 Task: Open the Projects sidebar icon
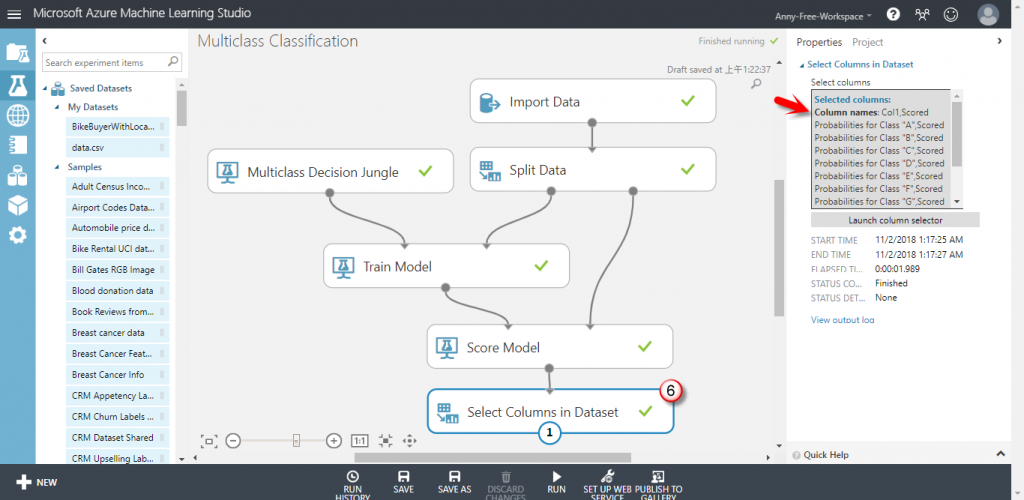[x=18, y=52]
